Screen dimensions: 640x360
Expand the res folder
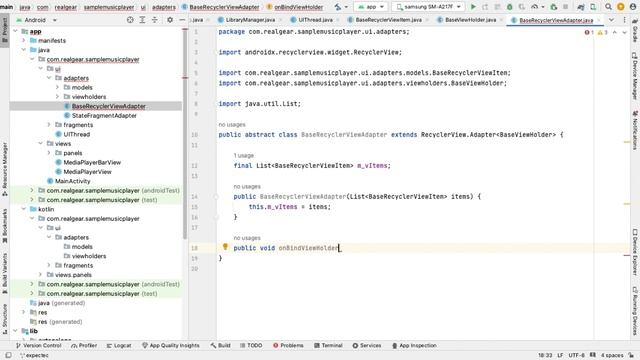tap(24, 312)
